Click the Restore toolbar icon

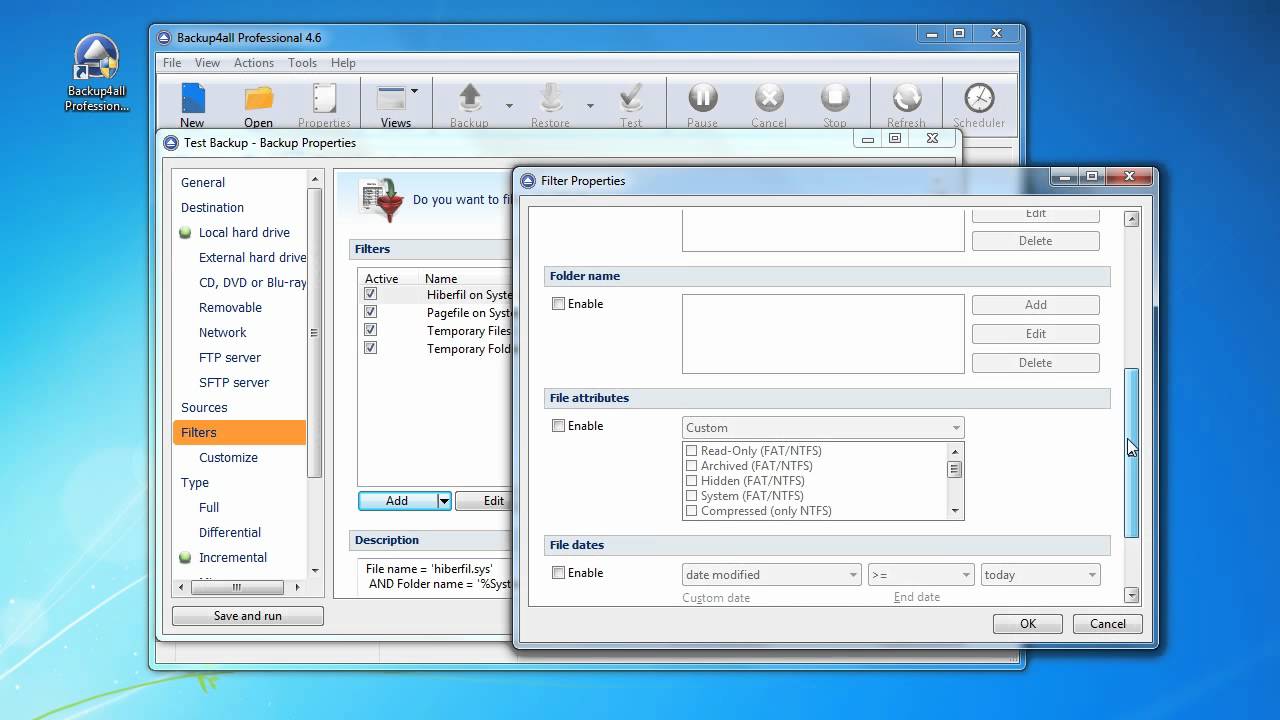tap(550, 98)
